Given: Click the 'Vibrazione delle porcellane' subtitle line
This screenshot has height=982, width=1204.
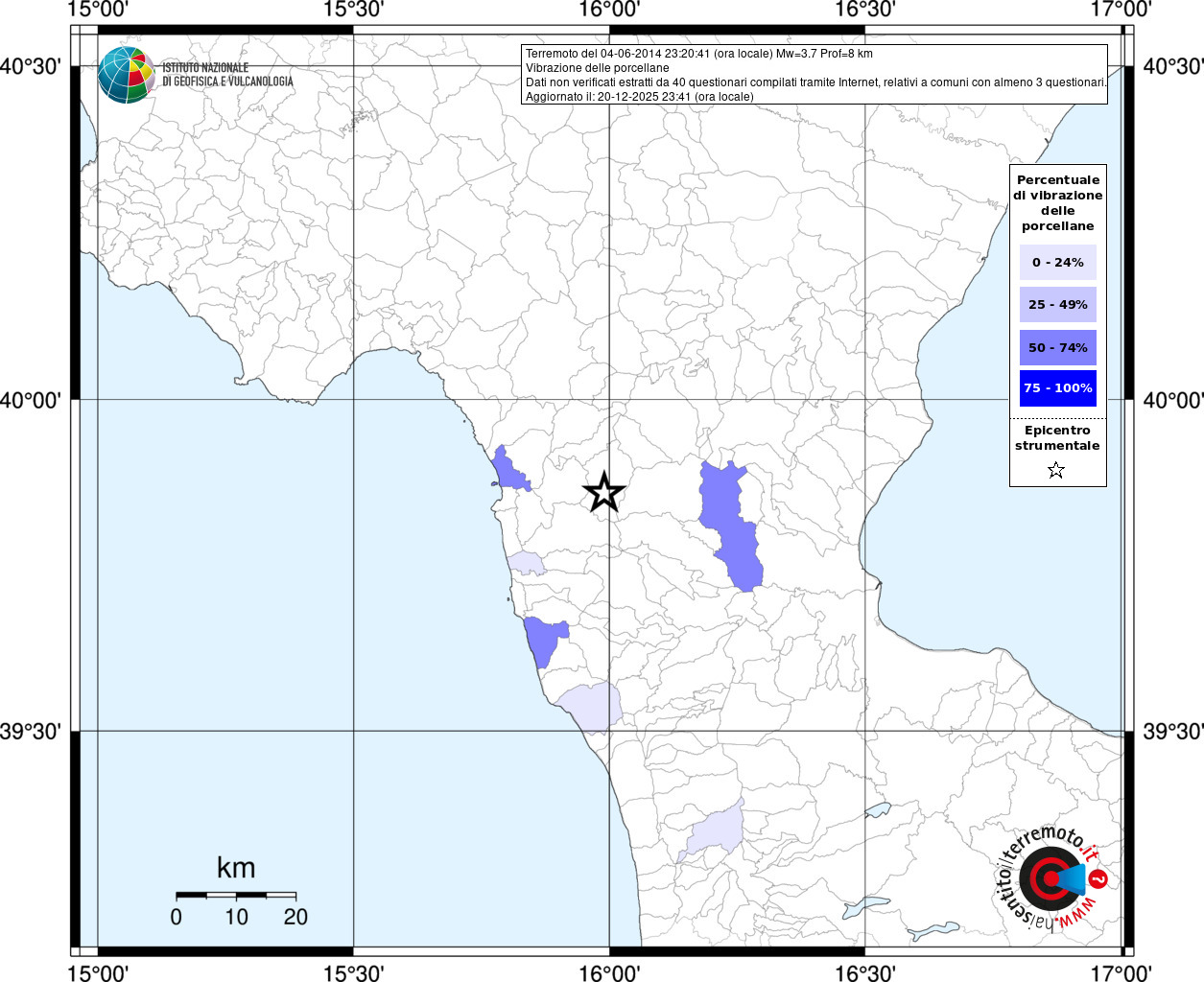Looking at the screenshot, I should click(x=598, y=68).
